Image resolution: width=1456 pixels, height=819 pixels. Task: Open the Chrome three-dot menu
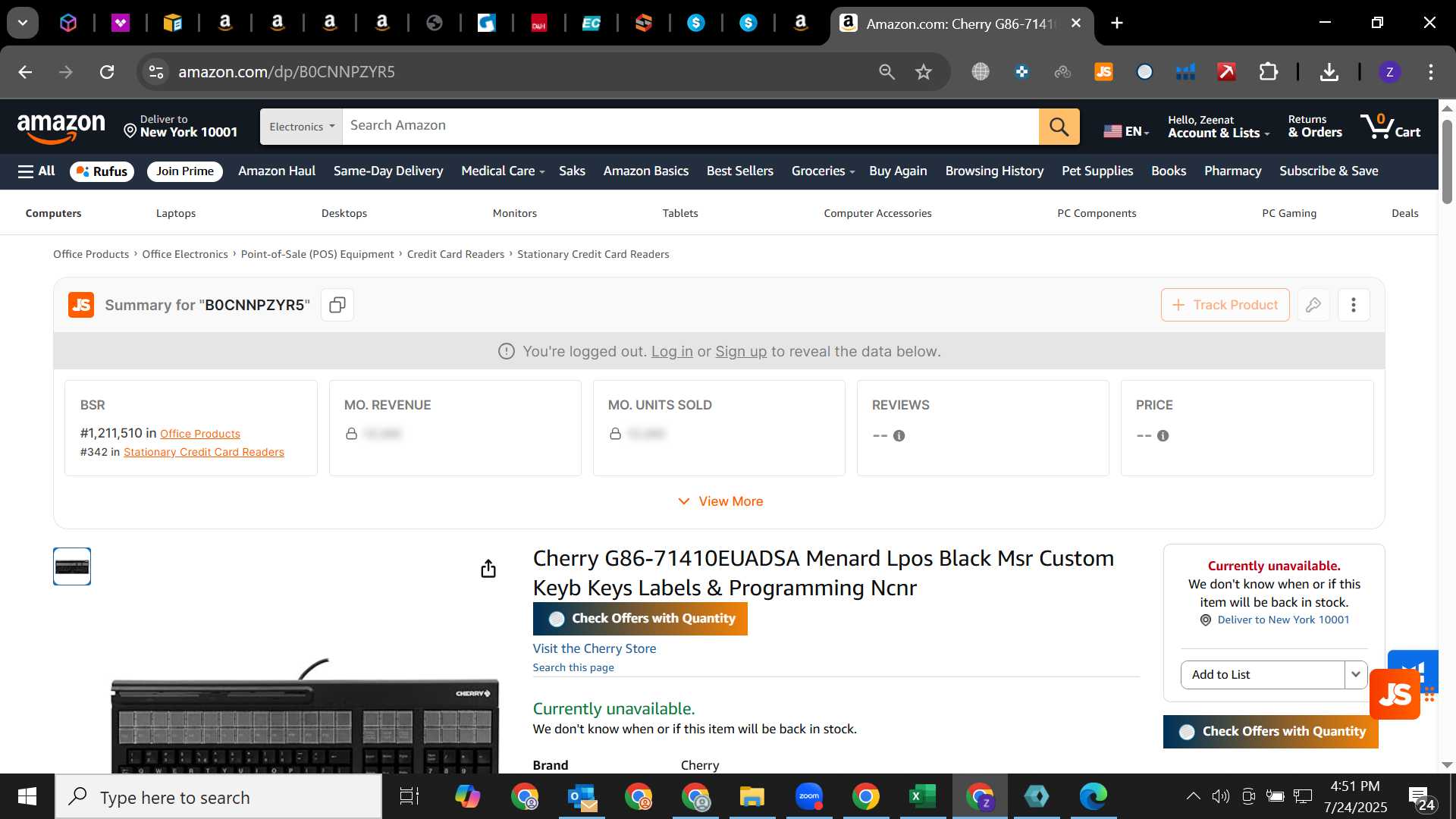(x=1430, y=72)
